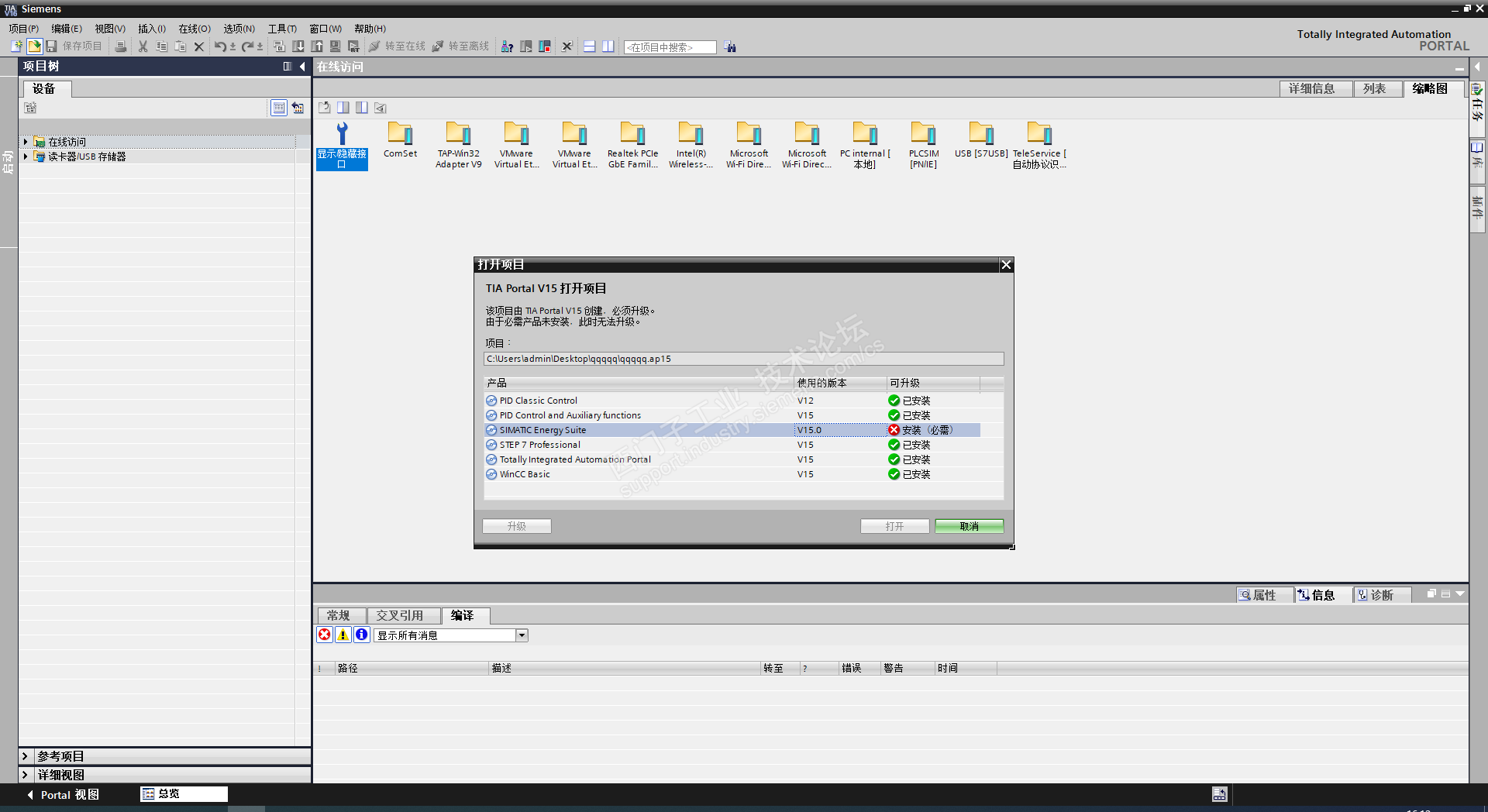This screenshot has height=812, width=1488.
Task: Open 编辑(E) menu
Action: tap(67, 29)
